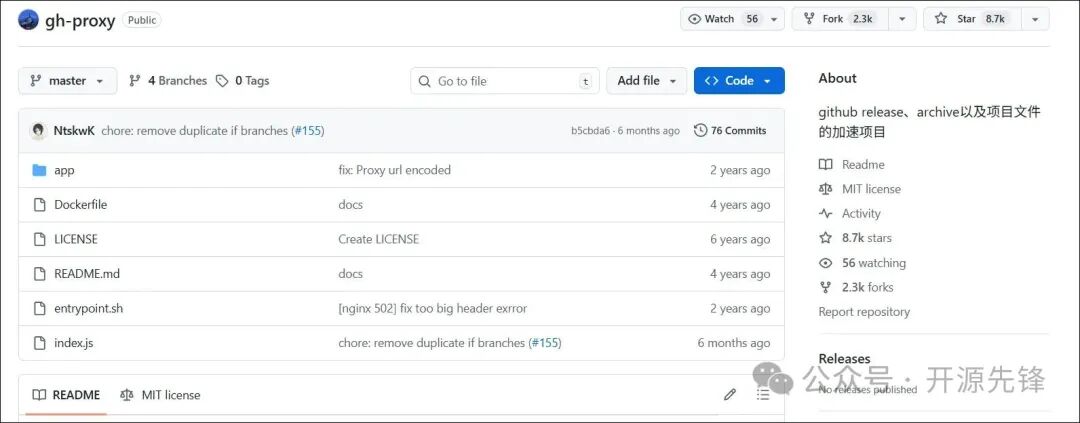The width and height of the screenshot is (1080, 423).
Task: Open the Releases heading link
Action: click(844, 358)
